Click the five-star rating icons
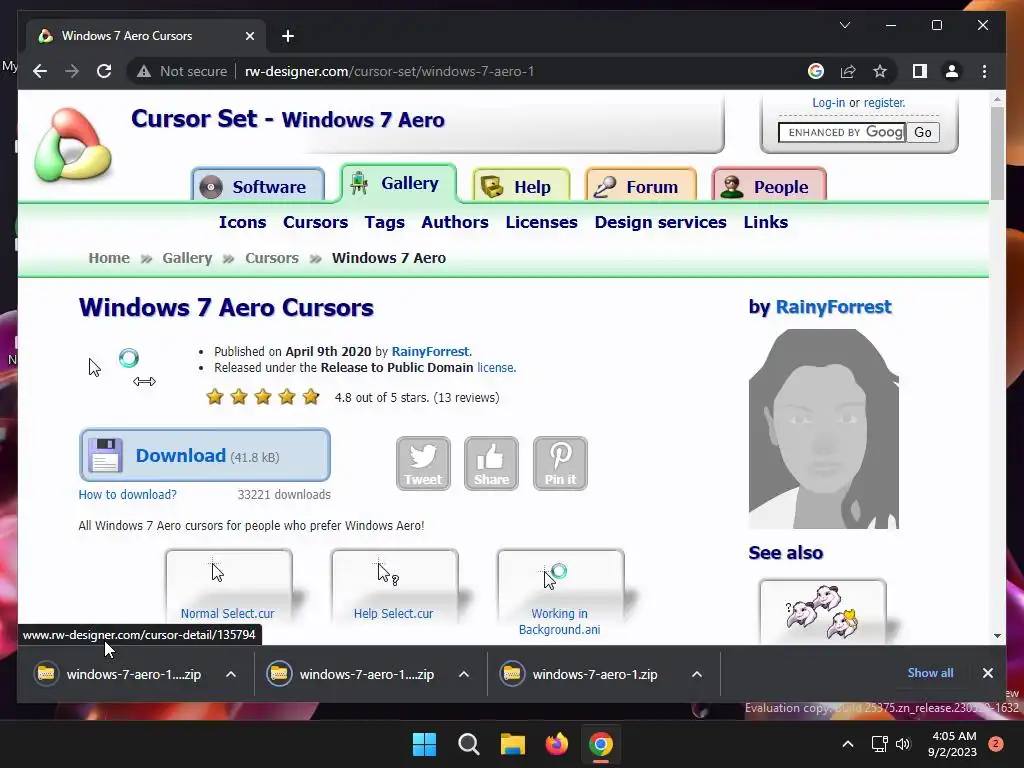This screenshot has width=1024, height=768. coord(263,396)
